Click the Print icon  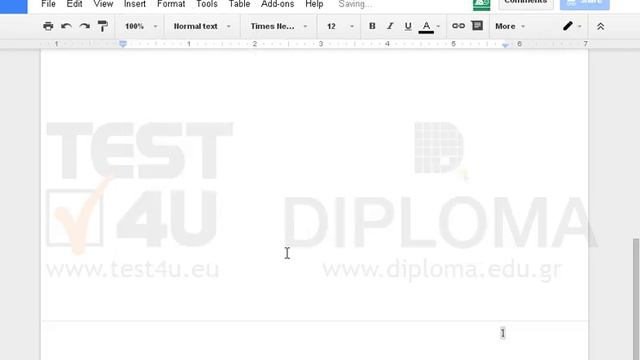(48, 26)
